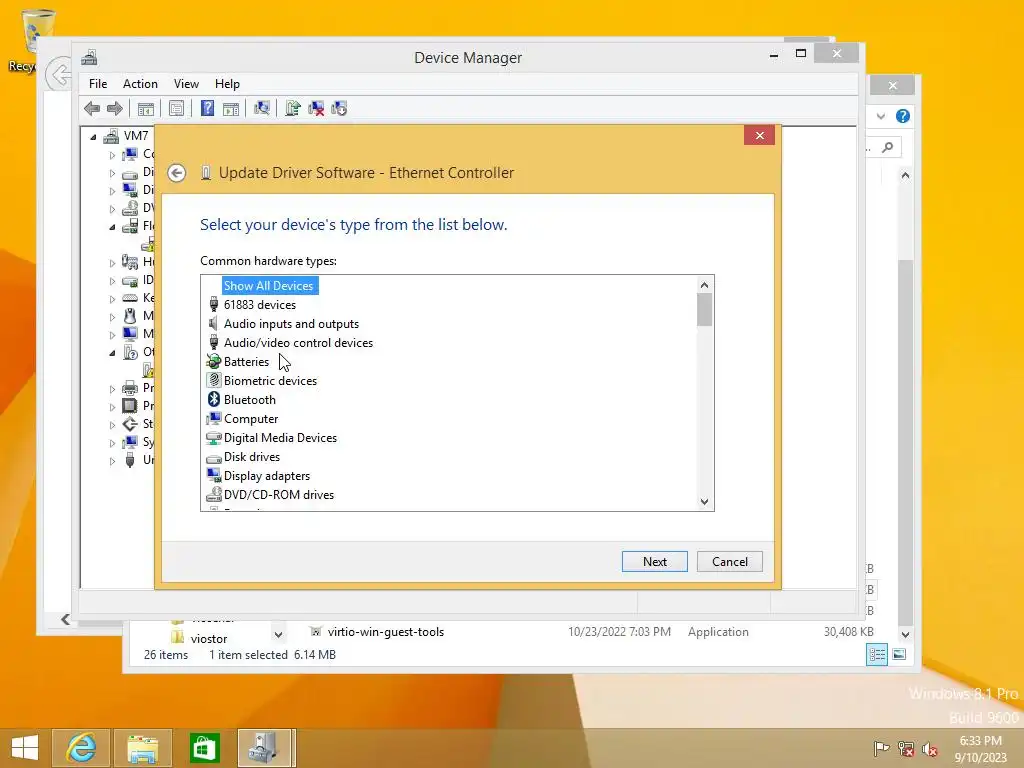This screenshot has width=1024, height=768.
Task: Expand the Keyboards (Ke) tree node
Action: coord(112,299)
